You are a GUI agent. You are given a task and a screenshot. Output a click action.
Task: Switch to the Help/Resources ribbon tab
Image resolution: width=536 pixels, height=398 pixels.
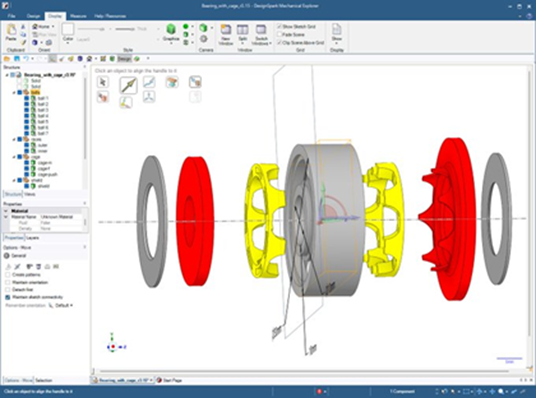pyautogui.click(x=110, y=16)
